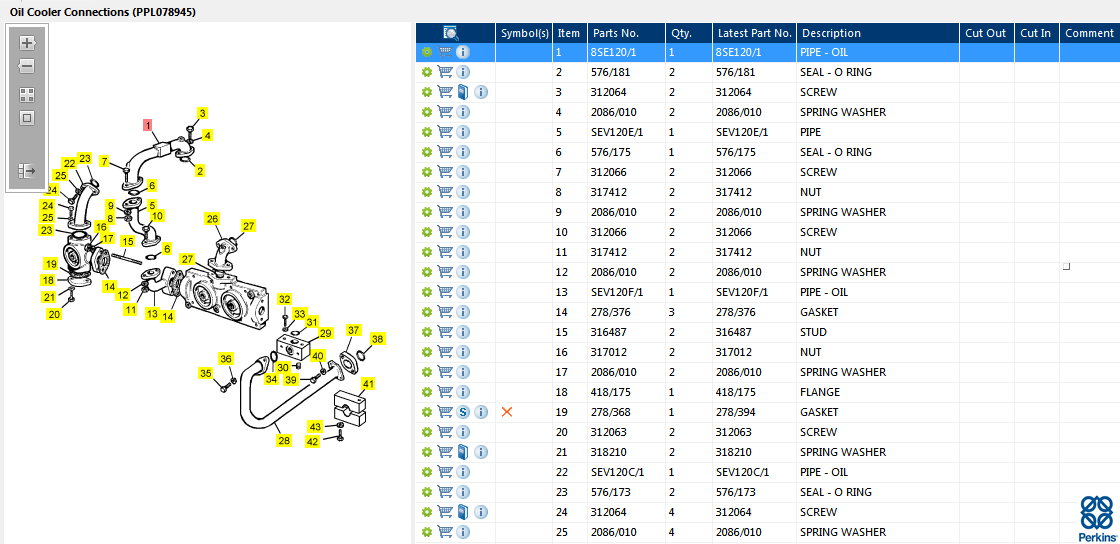Screen dimensions: 1120x544
Task: Click the STUD description cell
Action: (814, 332)
